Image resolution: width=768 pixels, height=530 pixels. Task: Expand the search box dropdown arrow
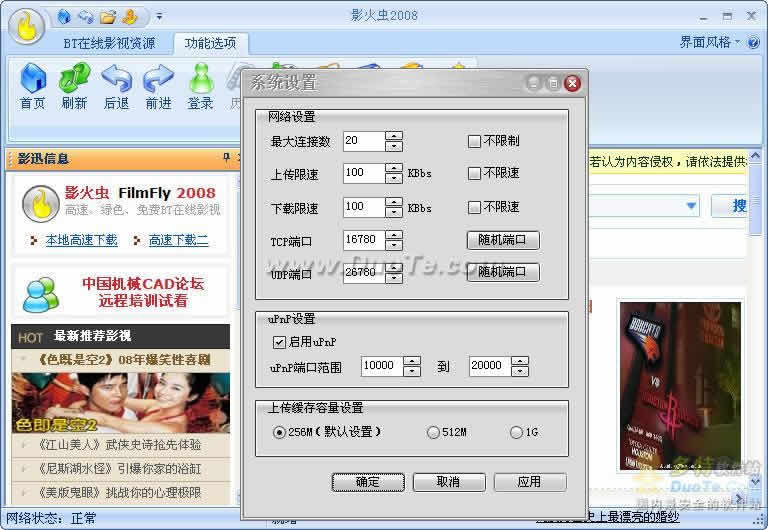point(691,206)
